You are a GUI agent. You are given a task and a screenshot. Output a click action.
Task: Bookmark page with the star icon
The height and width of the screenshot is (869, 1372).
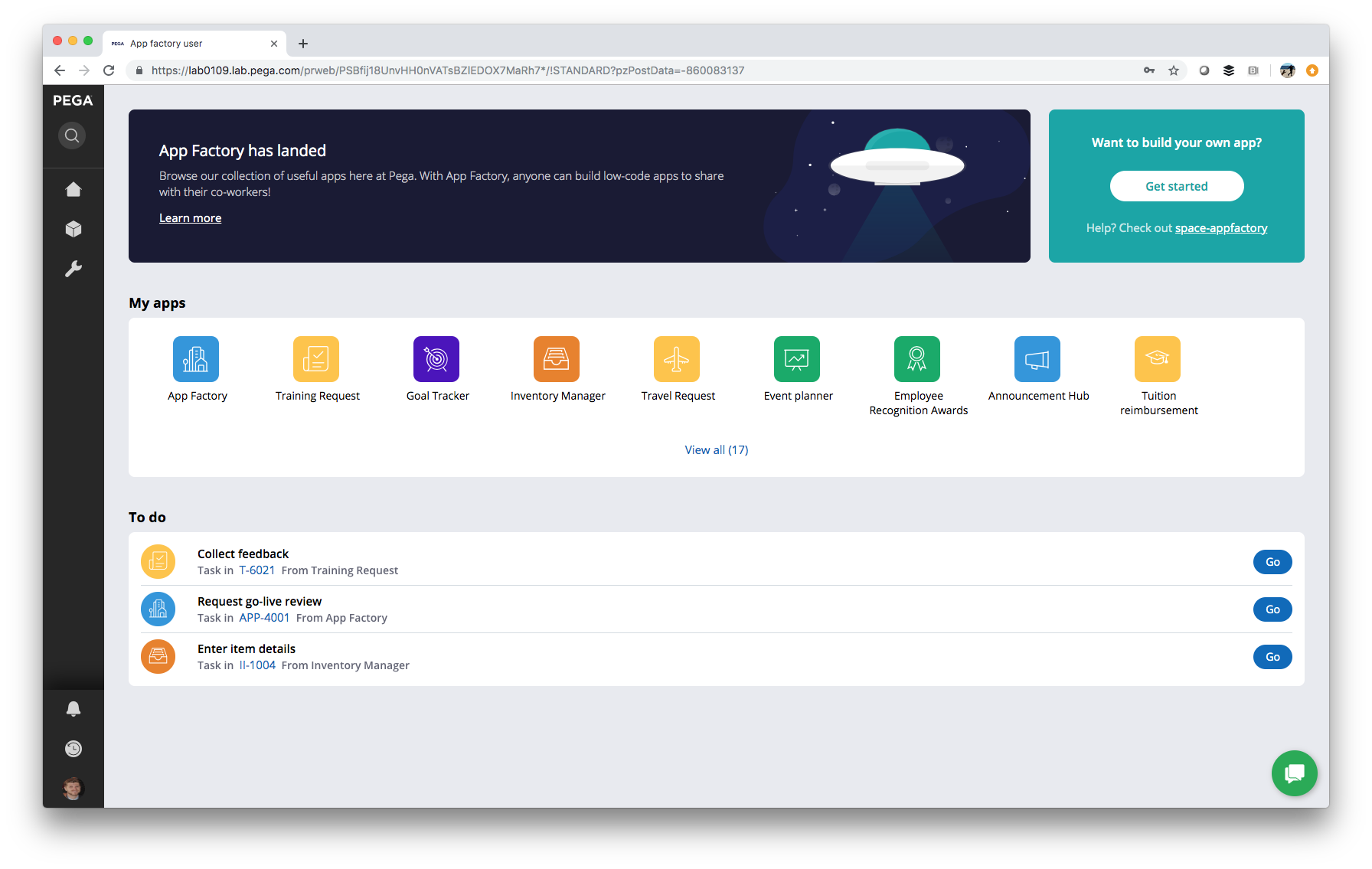1174,70
